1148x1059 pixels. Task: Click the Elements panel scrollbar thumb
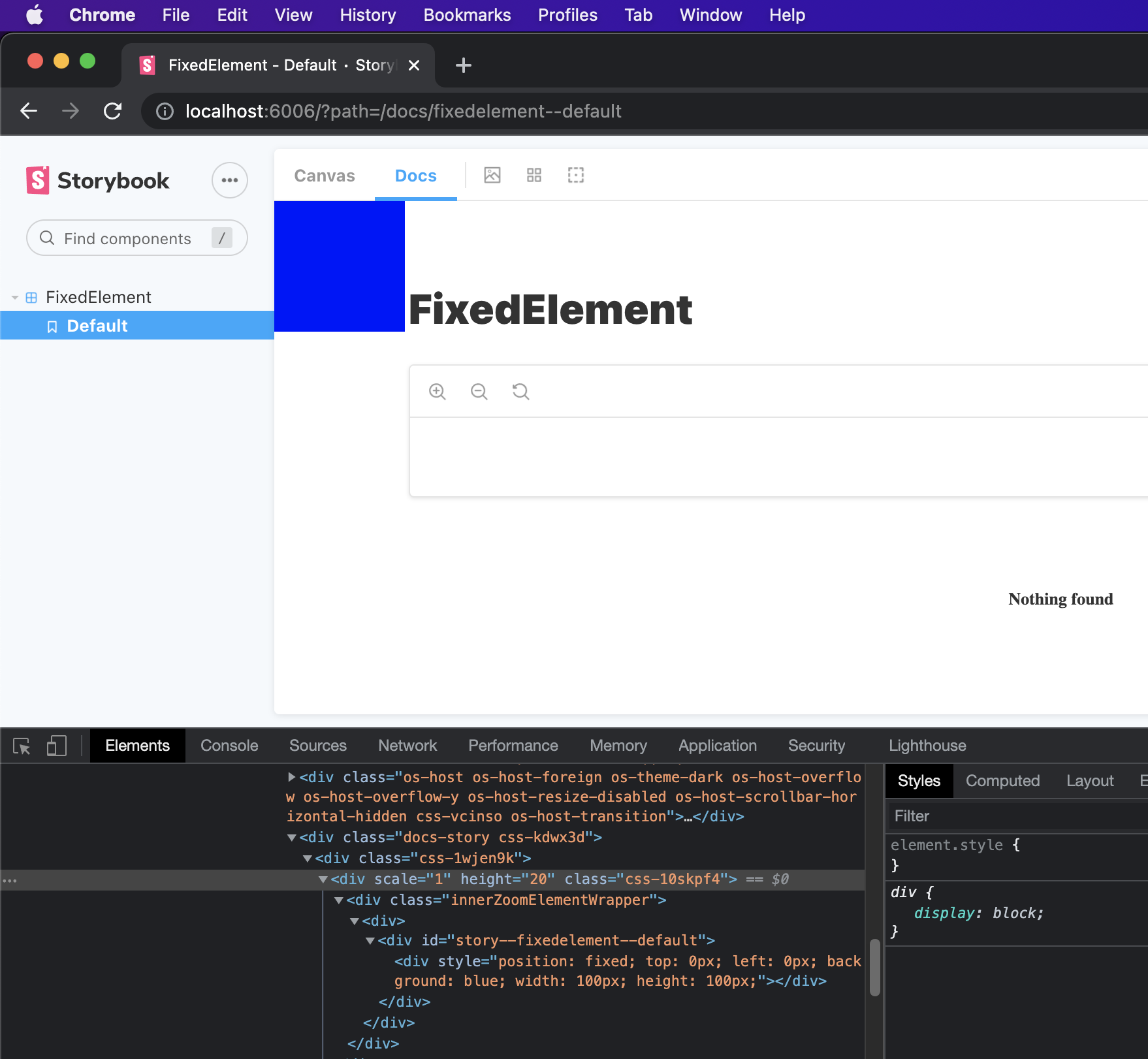tap(875, 966)
